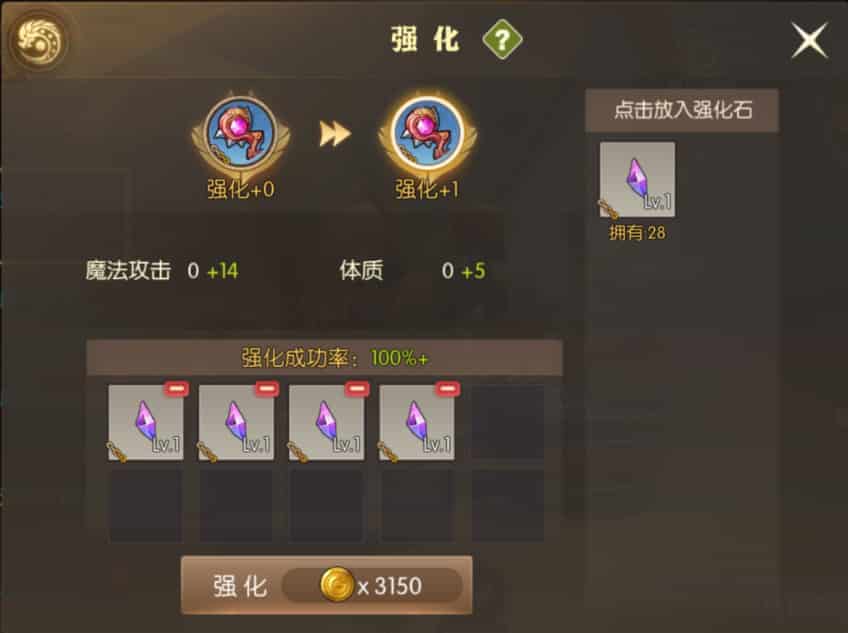
Task: Tap the first empty slot in bottom row
Action: (x=146, y=505)
